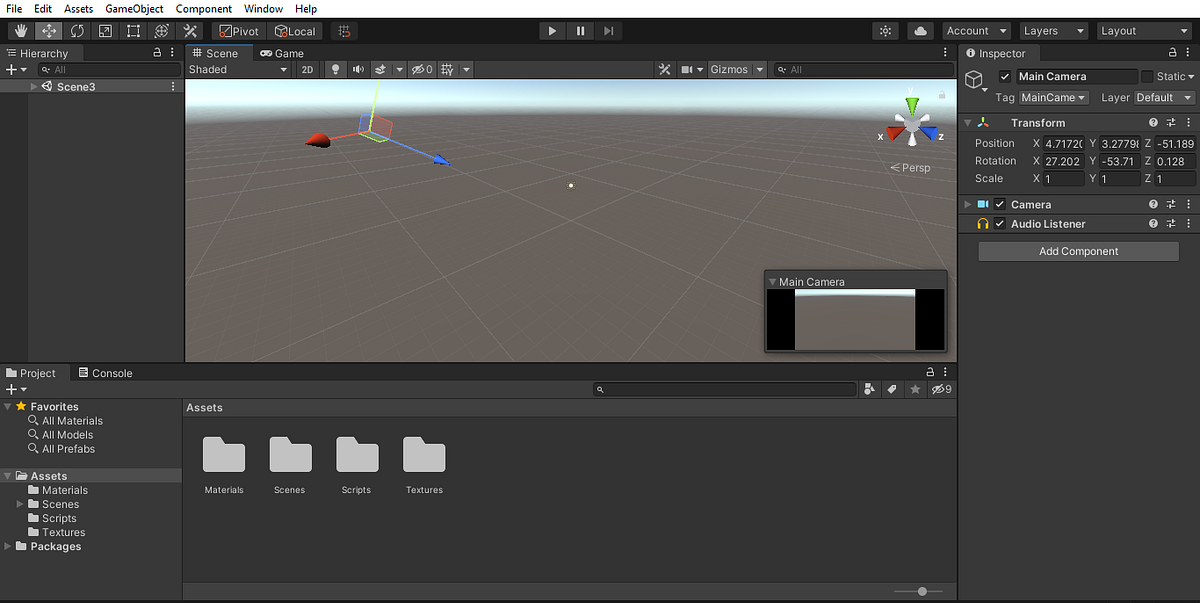Click the thumbnail size slider in Project panel

(x=921, y=591)
